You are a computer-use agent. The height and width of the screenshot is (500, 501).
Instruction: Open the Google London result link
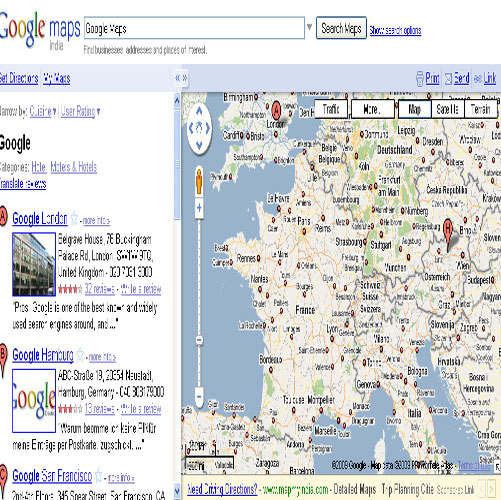click(40, 219)
